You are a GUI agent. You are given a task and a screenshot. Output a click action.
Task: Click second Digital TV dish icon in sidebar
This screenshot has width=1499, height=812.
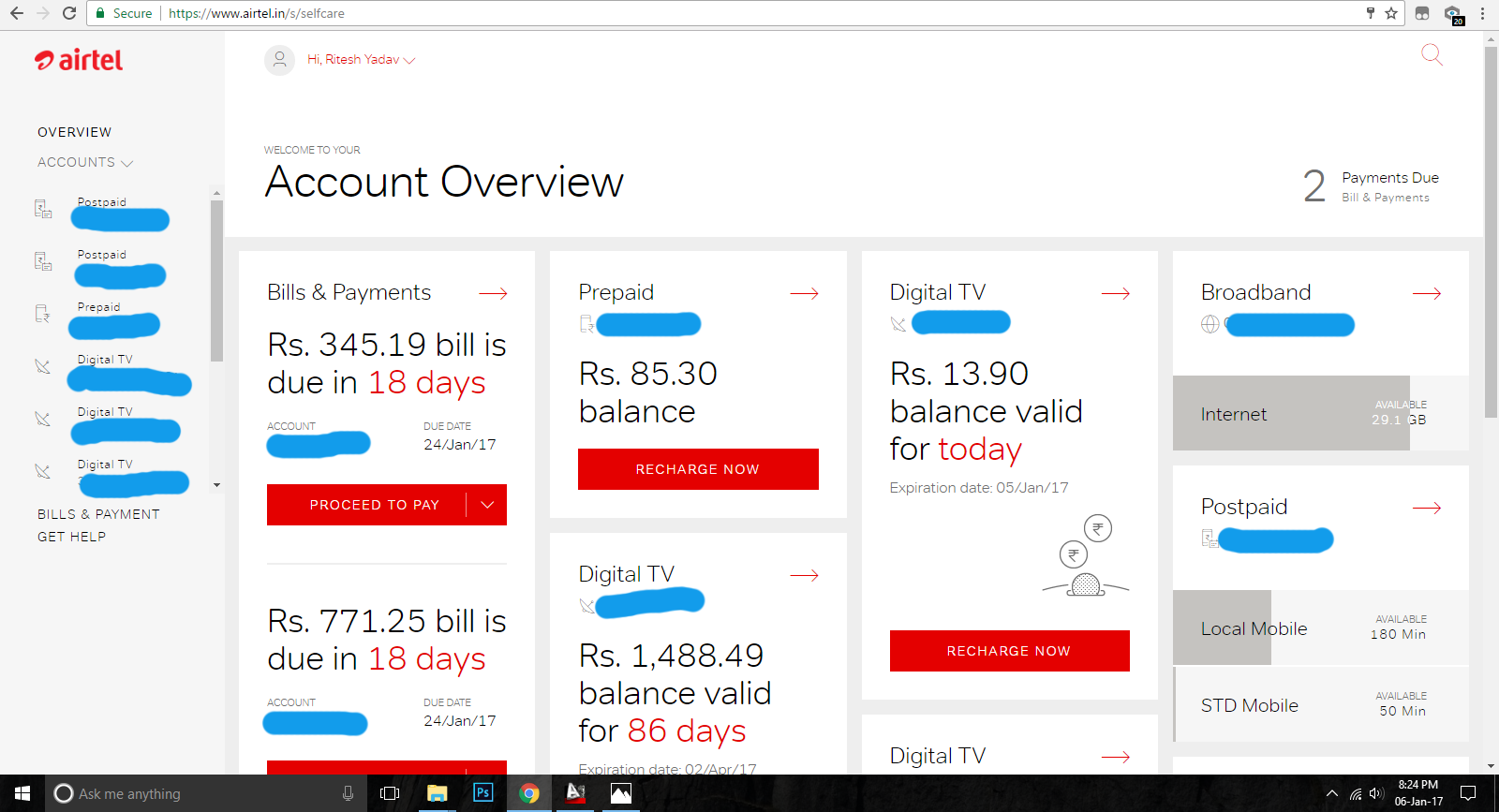pyautogui.click(x=43, y=419)
